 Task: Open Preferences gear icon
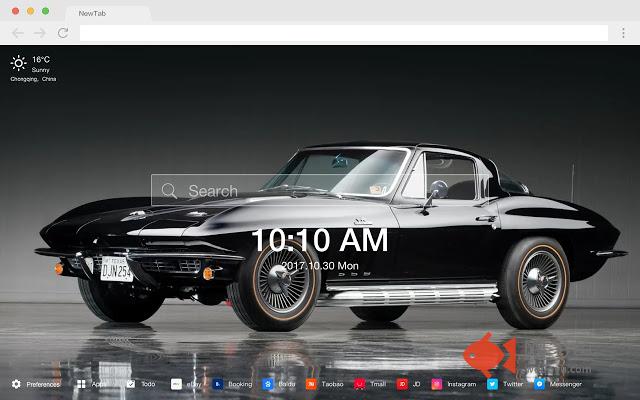tap(16, 384)
